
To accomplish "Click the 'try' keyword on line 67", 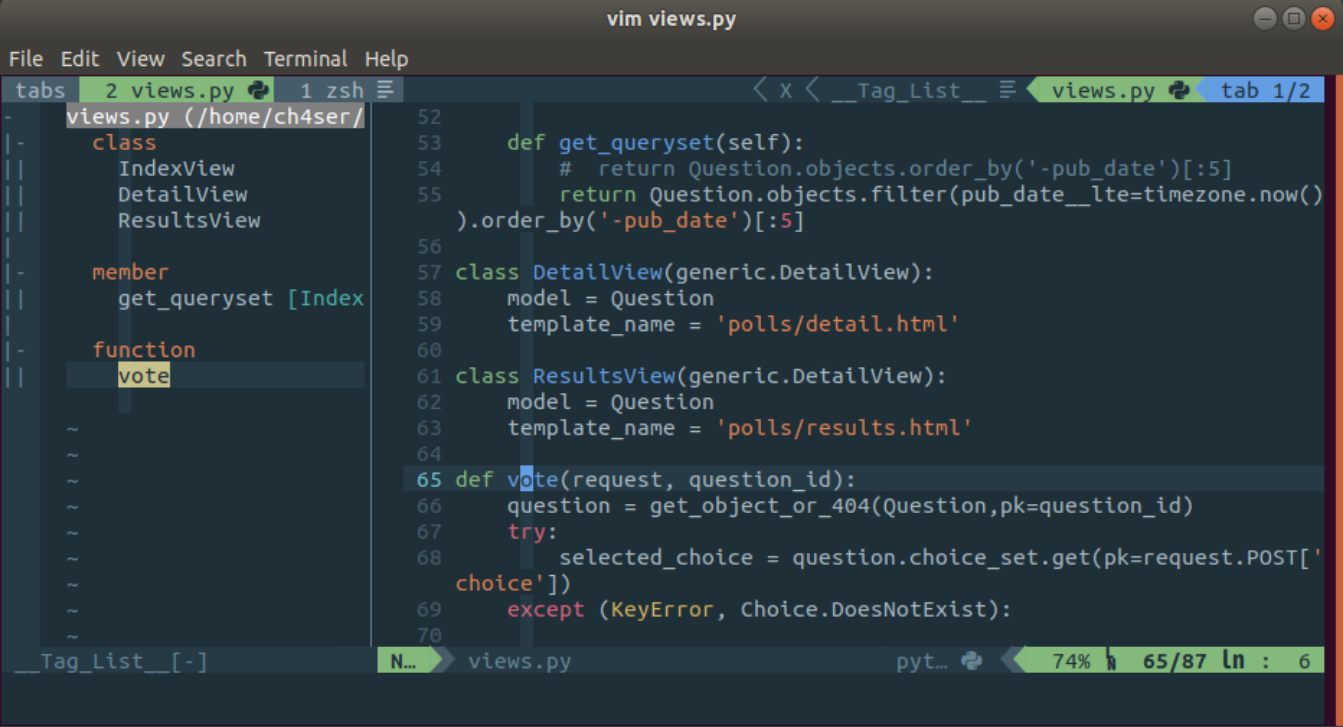I will click(x=527, y=532).
